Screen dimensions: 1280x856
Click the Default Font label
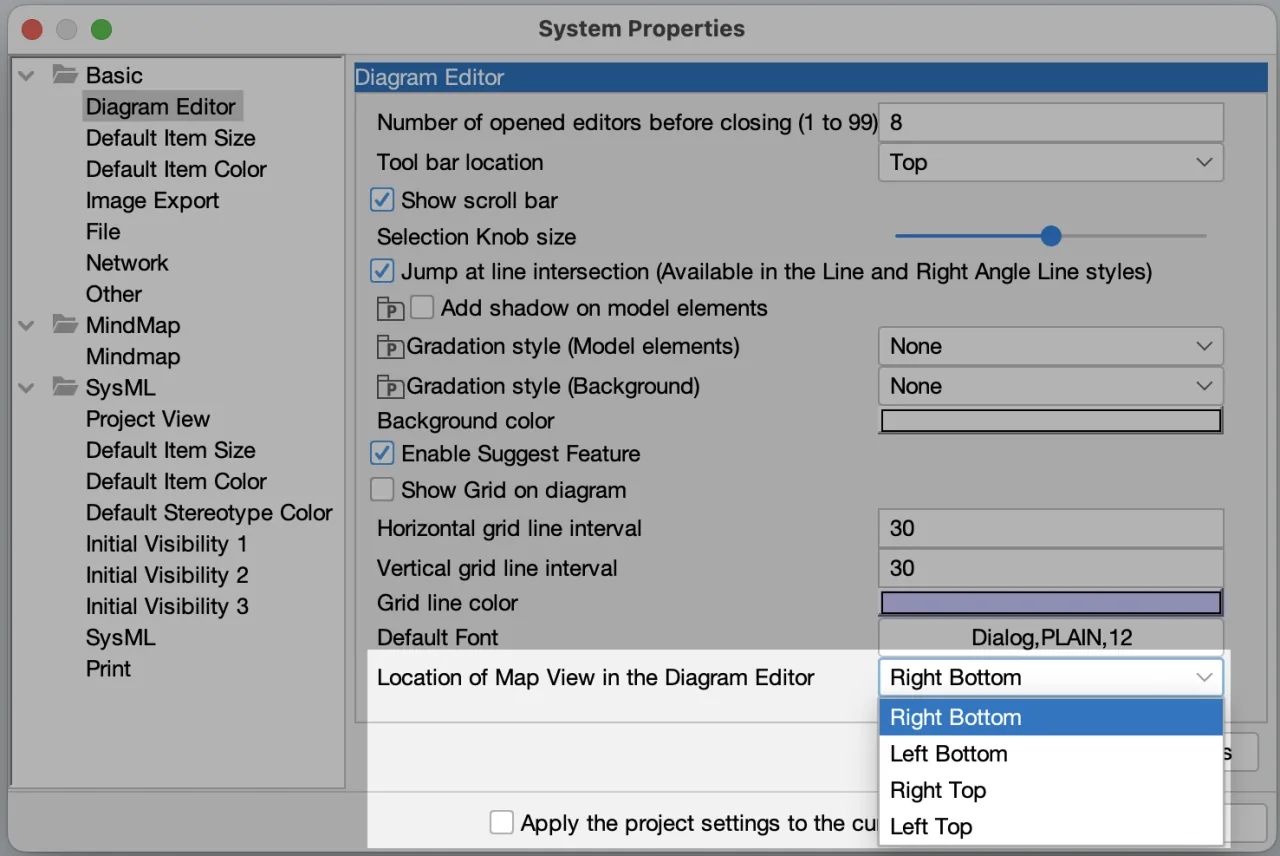(437, 637)
